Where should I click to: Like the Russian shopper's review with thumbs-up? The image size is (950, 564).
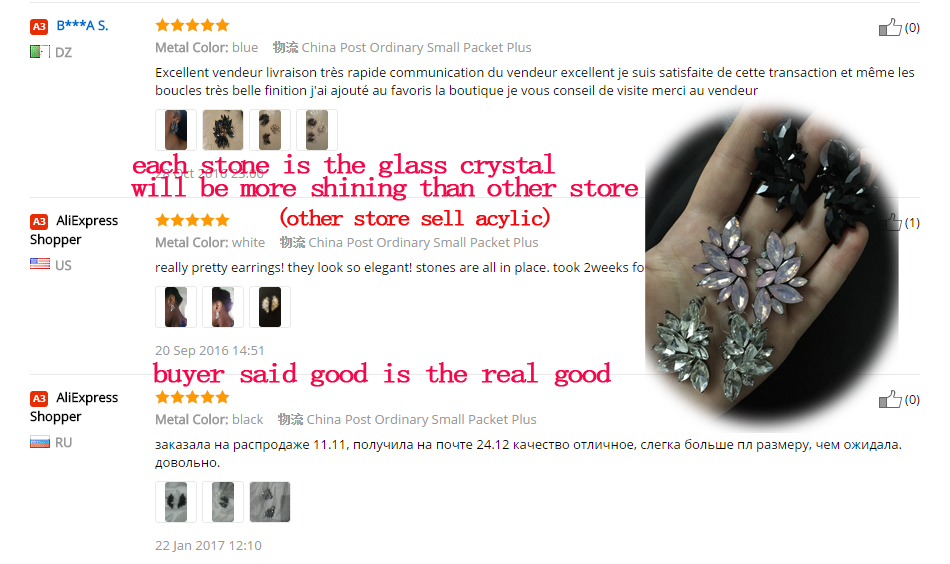coord(889,399)
